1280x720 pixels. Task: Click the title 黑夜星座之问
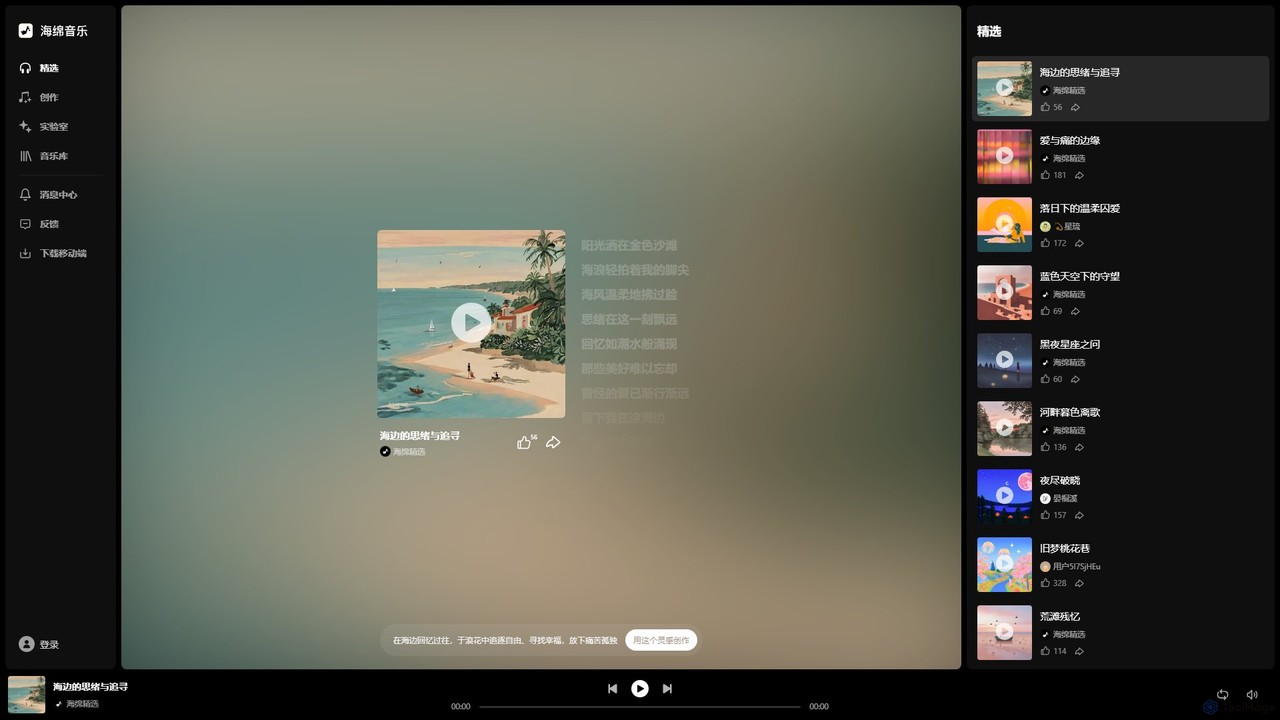[1070, 345]
